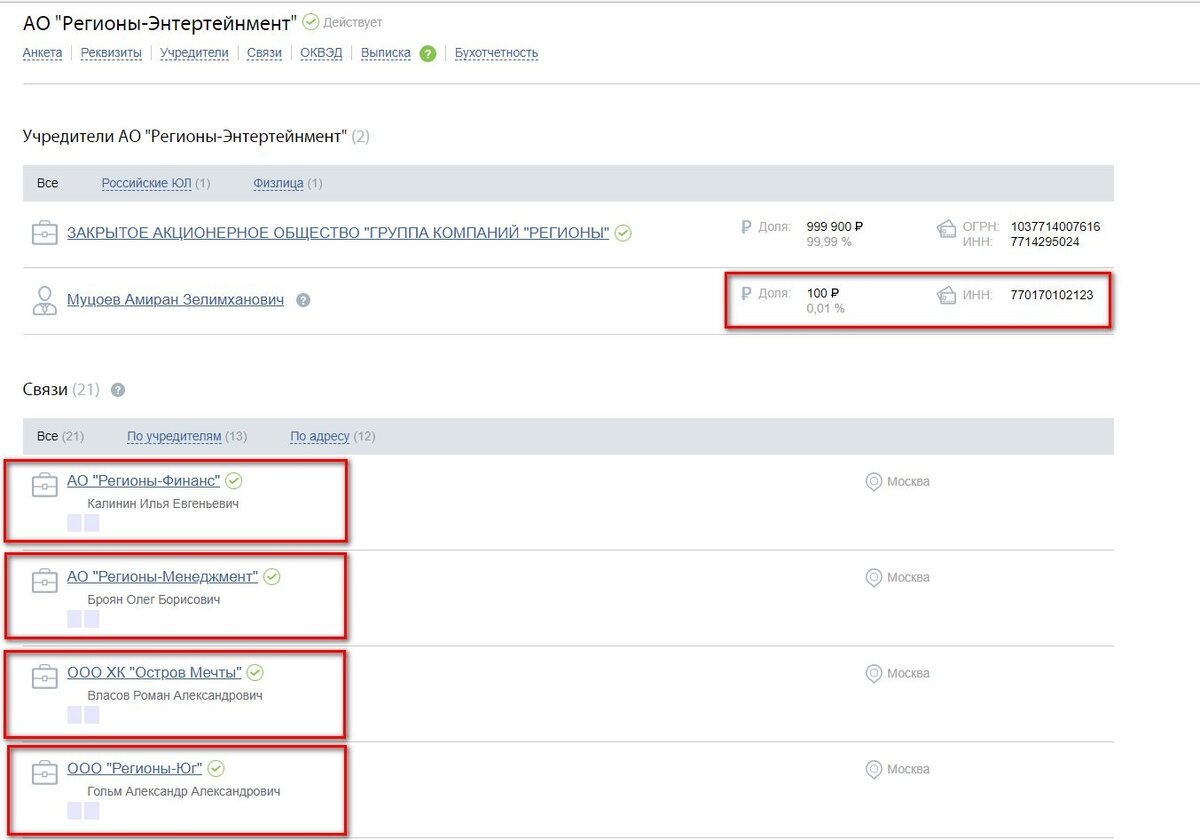This screenshot has width=1200, height=840.
Task: Click the briefcase icon of АО Регионы-Менеджмент
Action: click(44, 580)
